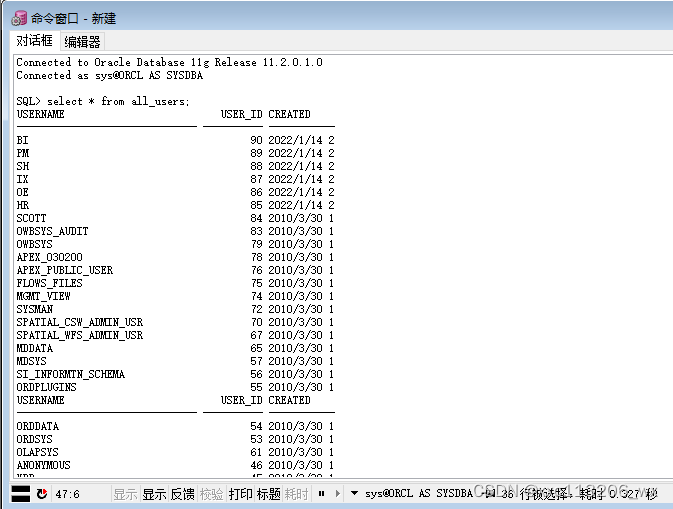Click the first USER_ID column header
The image size is (673, 509).
[241, 114]
